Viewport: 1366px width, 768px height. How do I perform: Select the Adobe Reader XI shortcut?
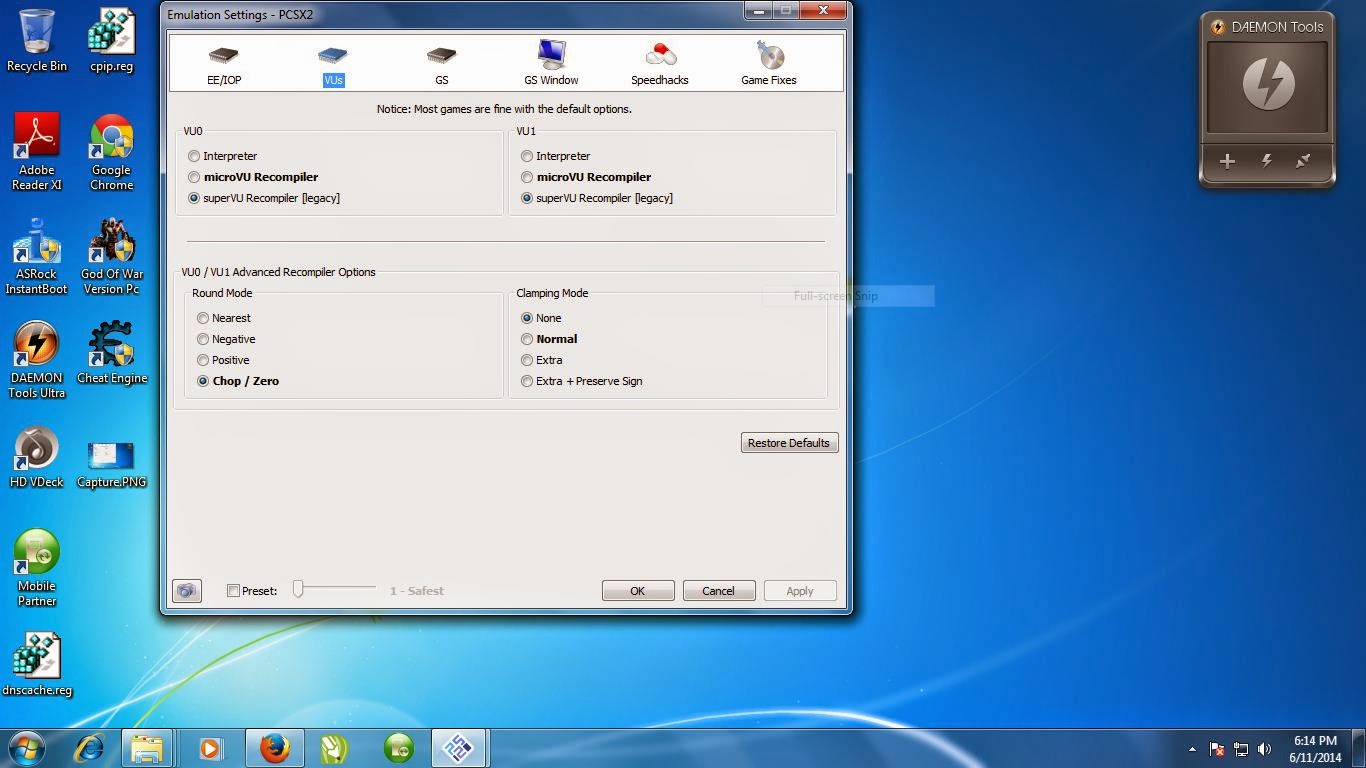pos(37,151)
